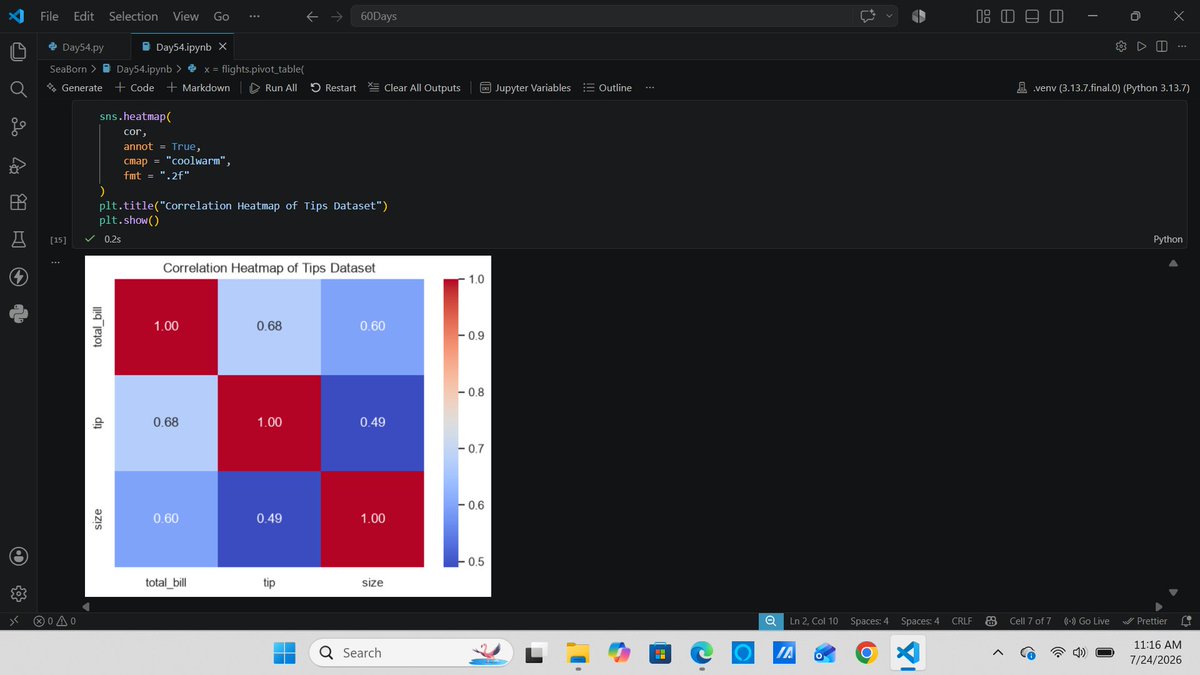This screenshot has width=1200, height=675.
Task: Click Generate in the notebook toolbar
Action: [74, 87]
